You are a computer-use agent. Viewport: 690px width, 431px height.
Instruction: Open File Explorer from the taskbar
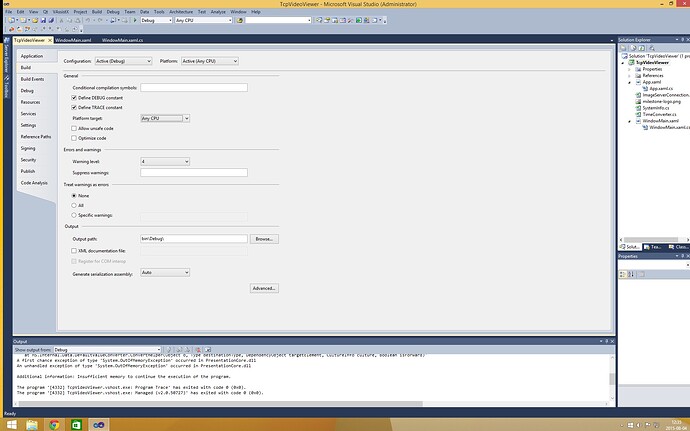(32, 425)
